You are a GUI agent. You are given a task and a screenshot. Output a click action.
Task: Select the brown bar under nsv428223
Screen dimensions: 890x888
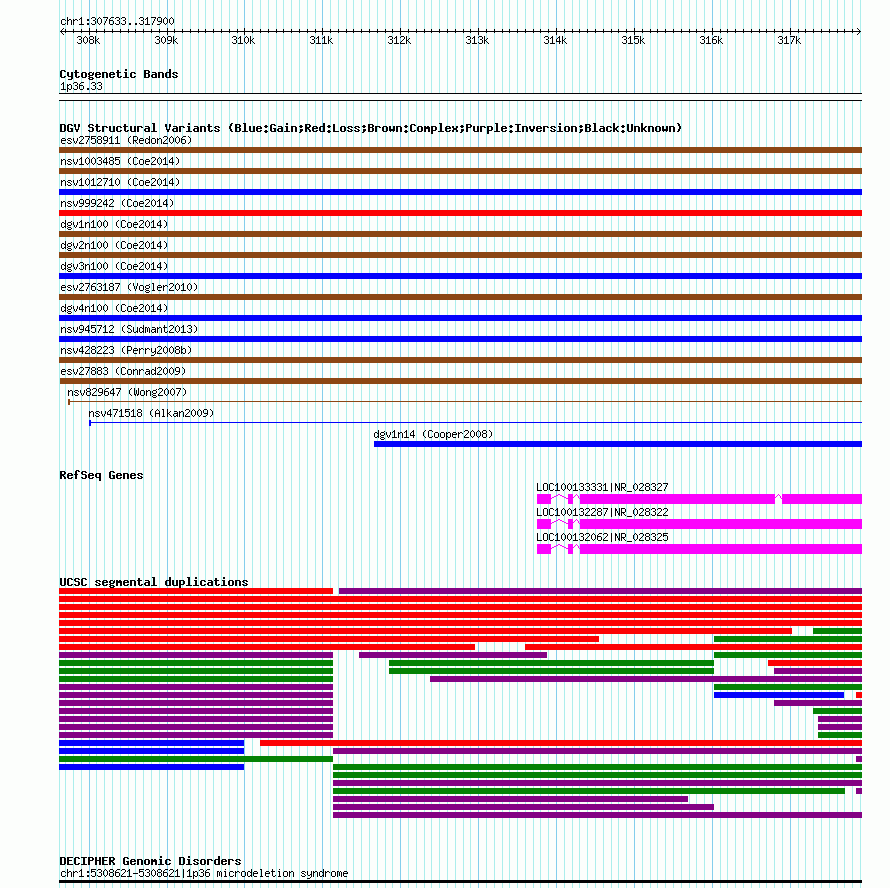460,360
